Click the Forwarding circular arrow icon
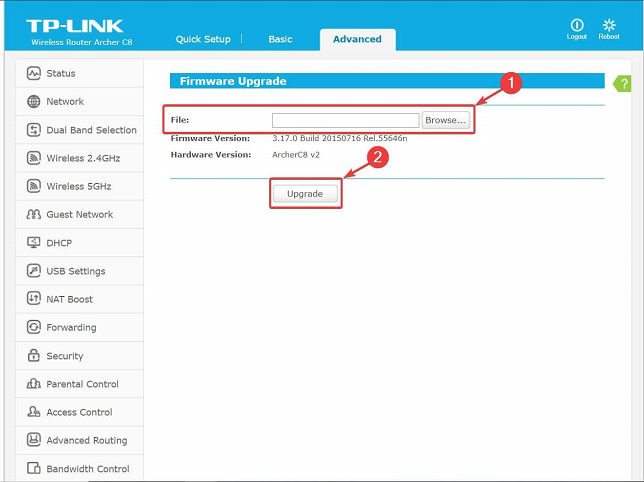 pos(34,327)
